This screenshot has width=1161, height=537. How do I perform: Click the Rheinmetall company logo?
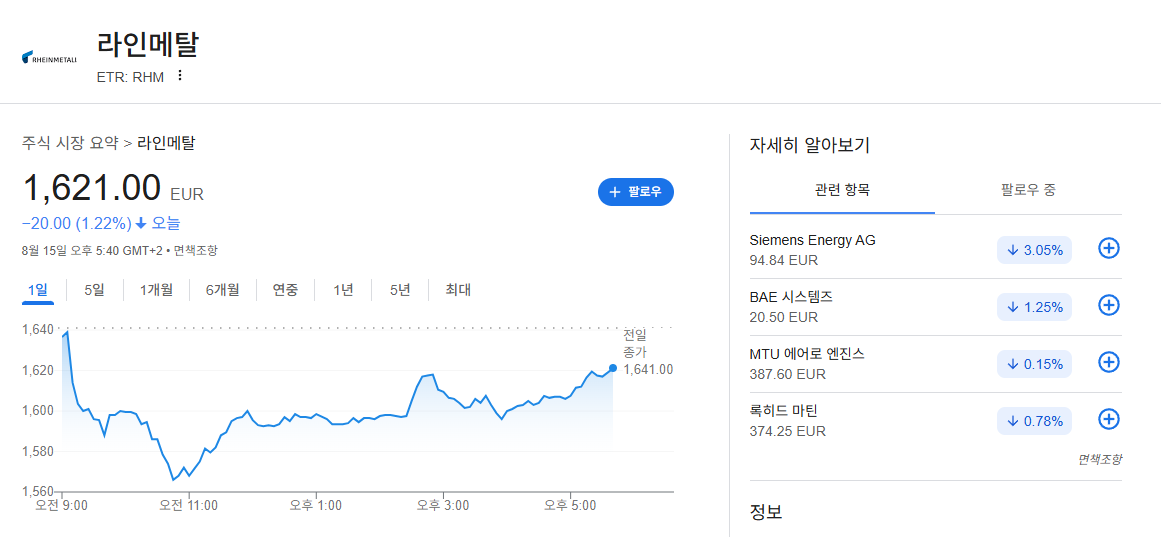[x=50, y=57]
